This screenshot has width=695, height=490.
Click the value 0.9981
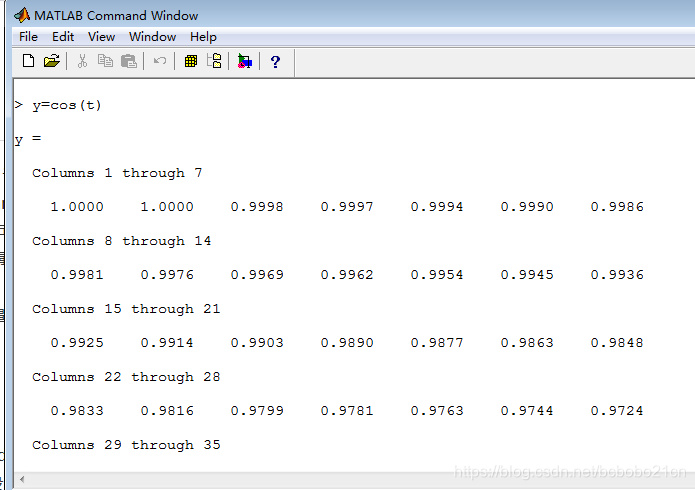77,275
